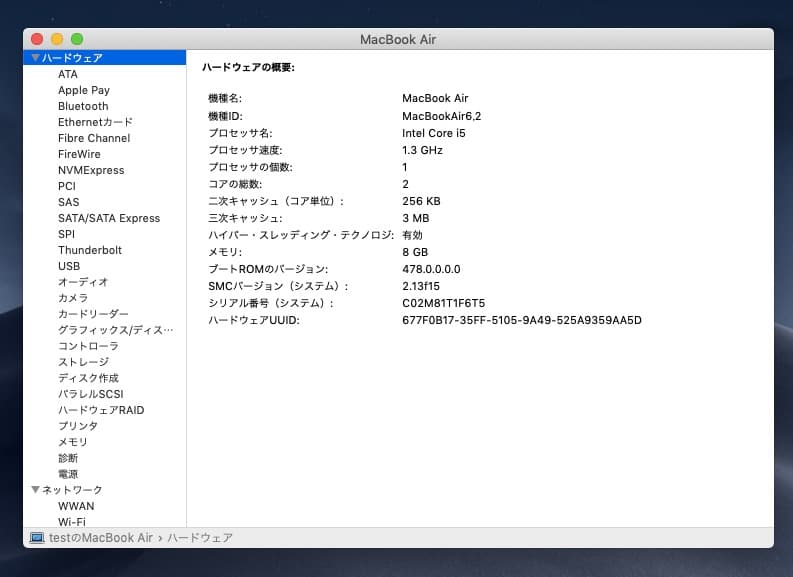Image resolution: width=793 pixels, height=577 pixels.
Task: Choose Fibre Channel entry
Action: point(94,138)
